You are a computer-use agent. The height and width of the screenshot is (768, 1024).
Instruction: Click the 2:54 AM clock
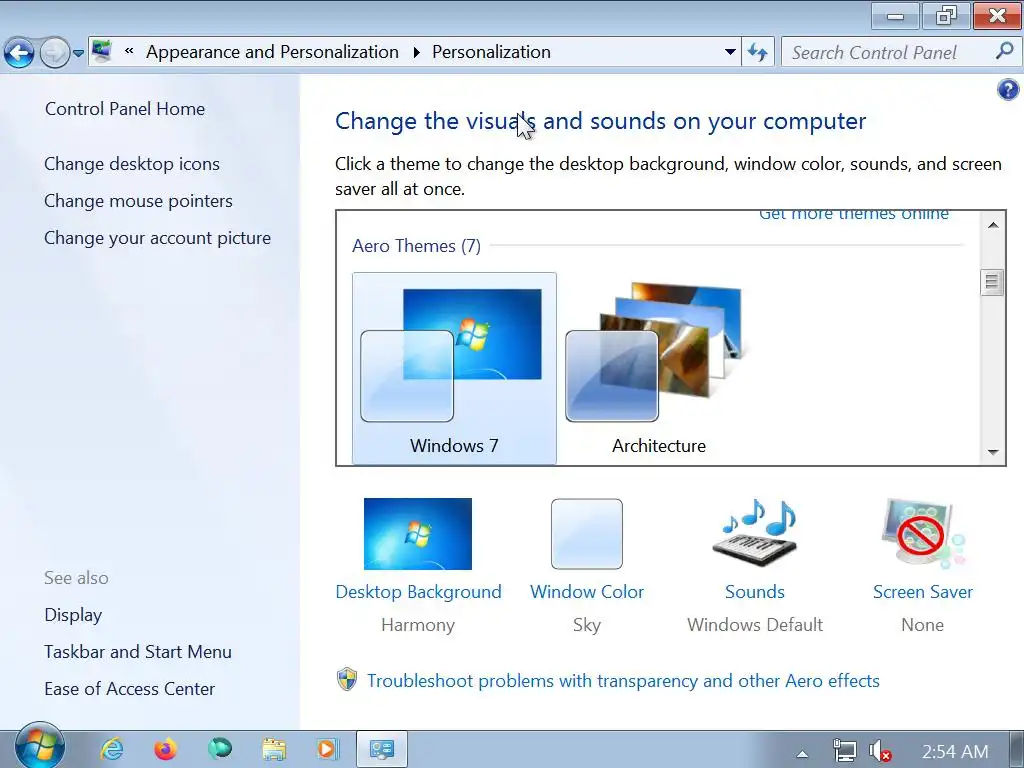955,752
